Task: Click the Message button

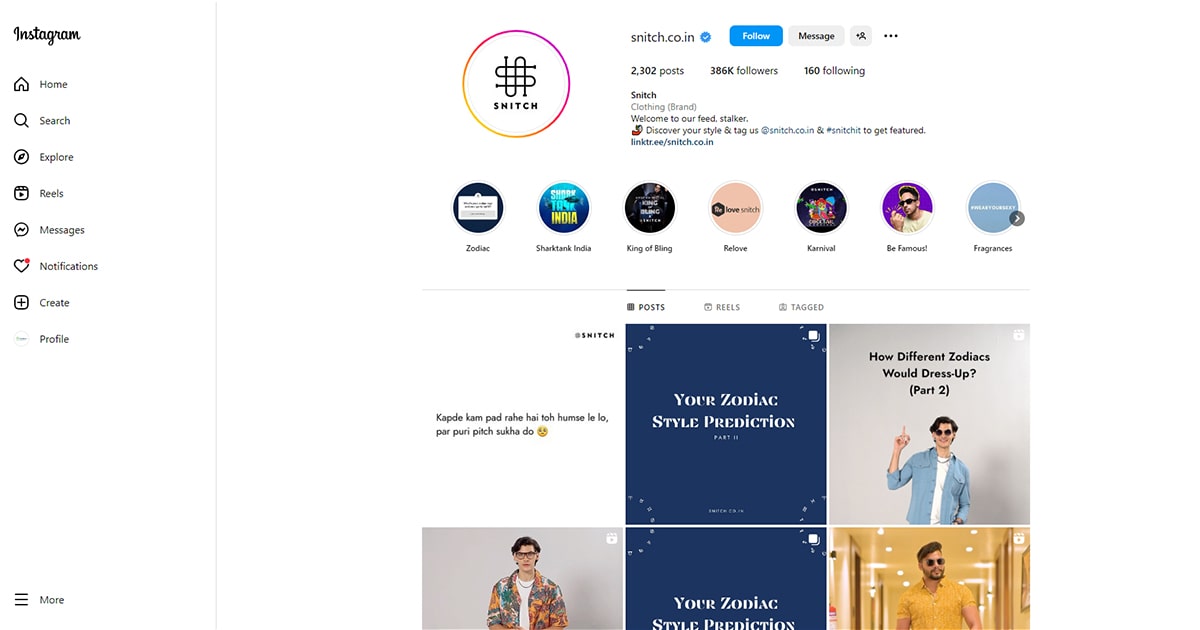Action: [x=816, y=36]
